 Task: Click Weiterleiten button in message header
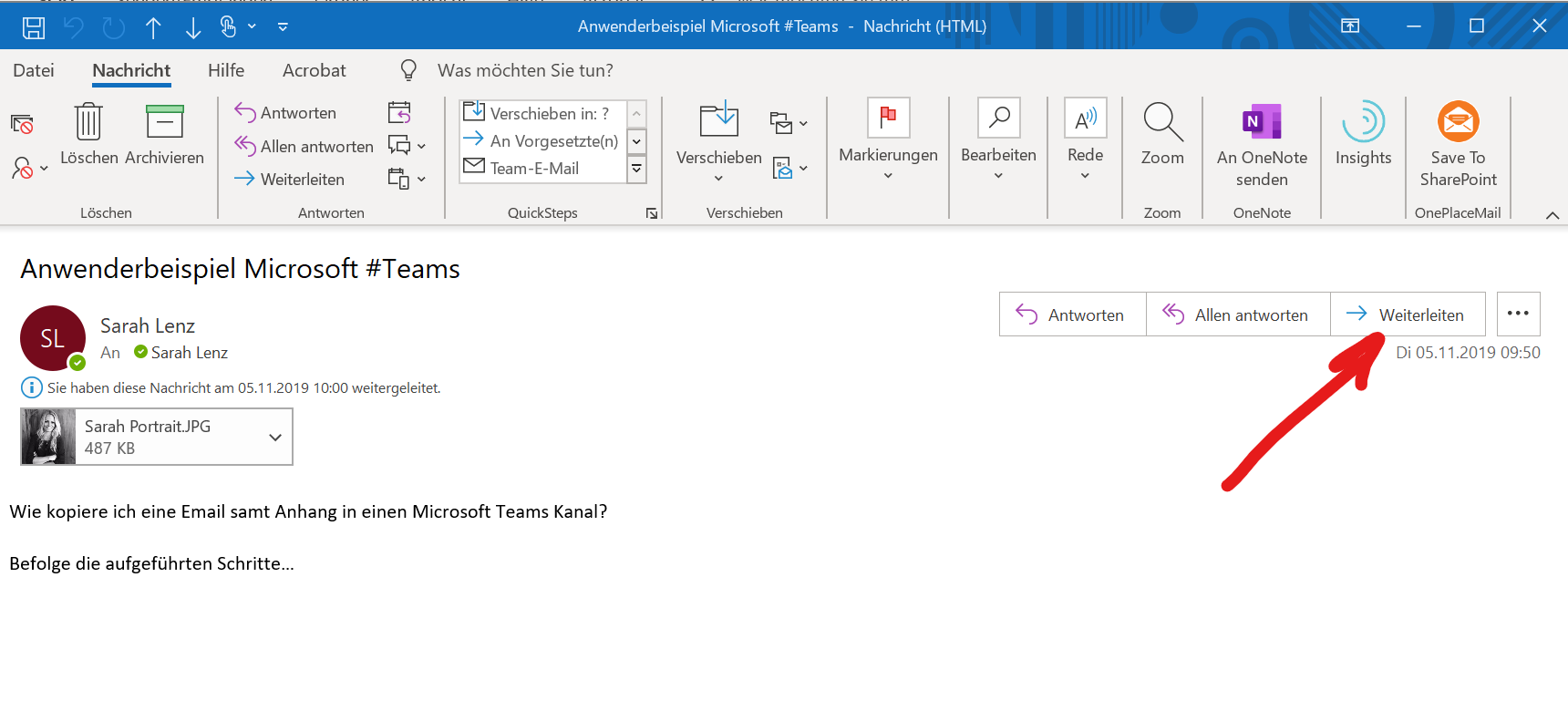[1408, 314]
